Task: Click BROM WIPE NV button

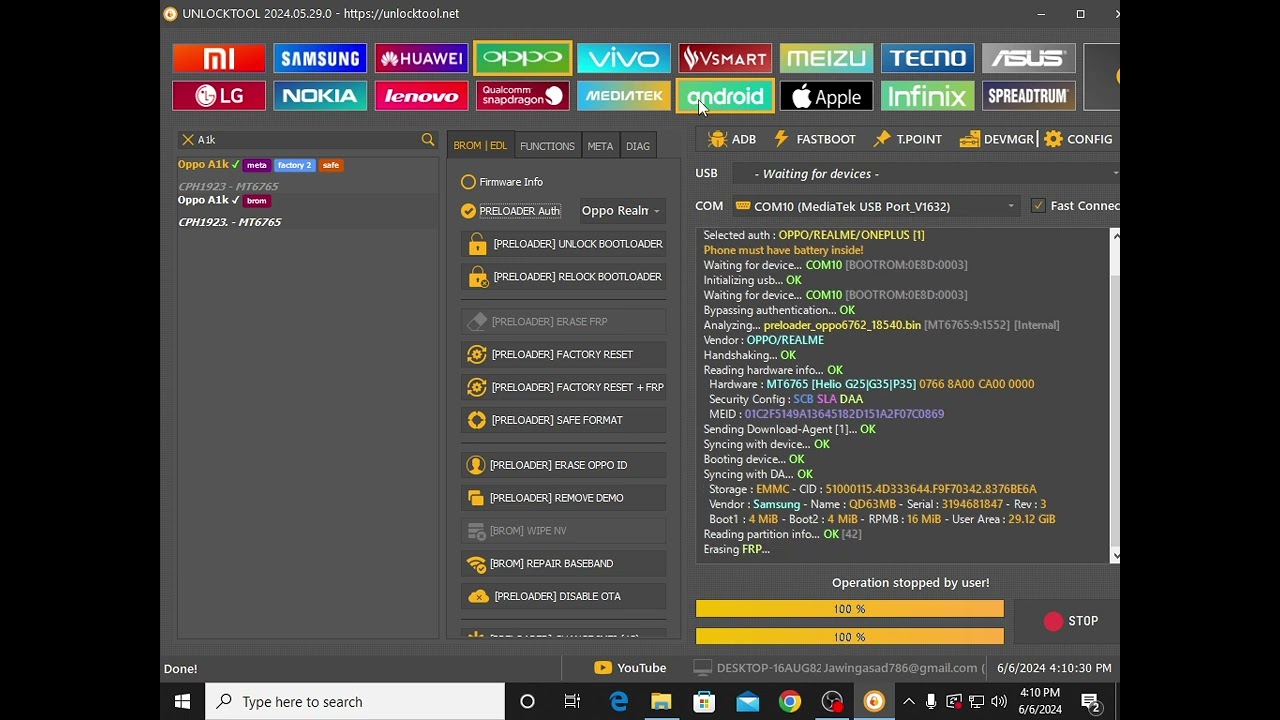Action: [x=563, y=532]
